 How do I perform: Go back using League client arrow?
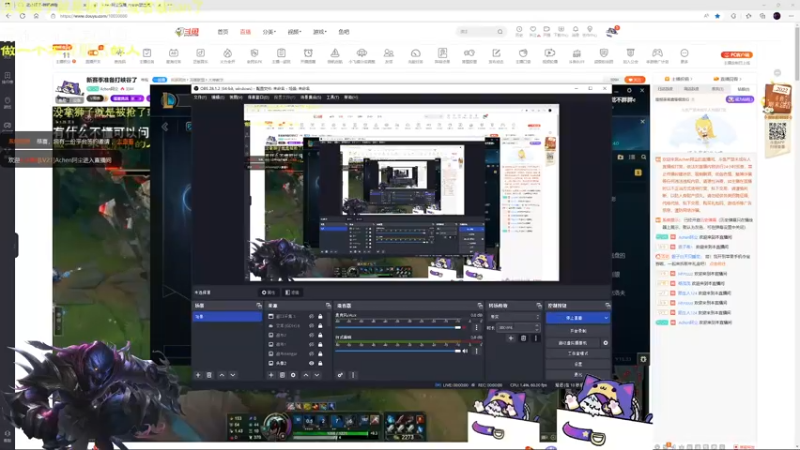(165, 126)
